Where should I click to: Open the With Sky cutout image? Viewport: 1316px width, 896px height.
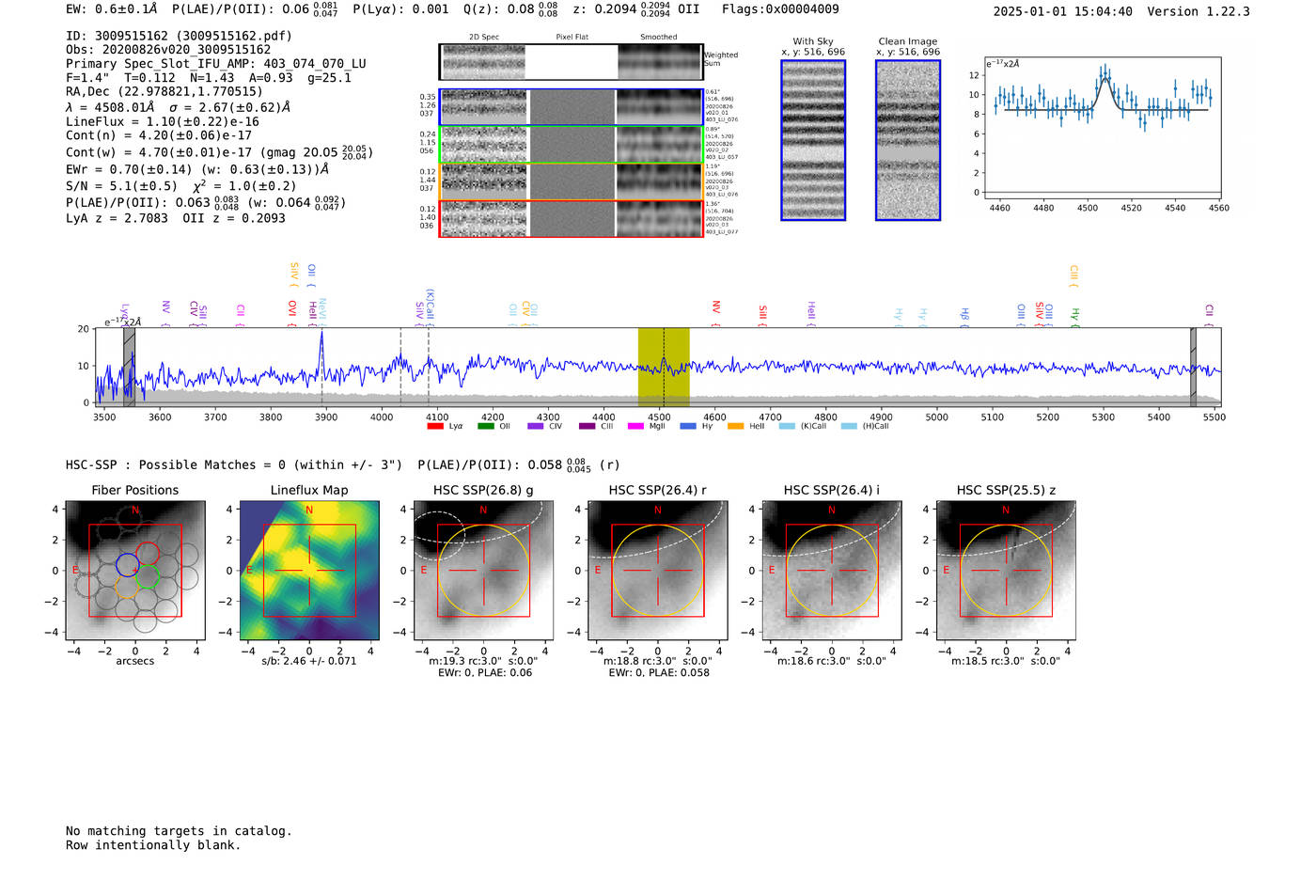813,140
